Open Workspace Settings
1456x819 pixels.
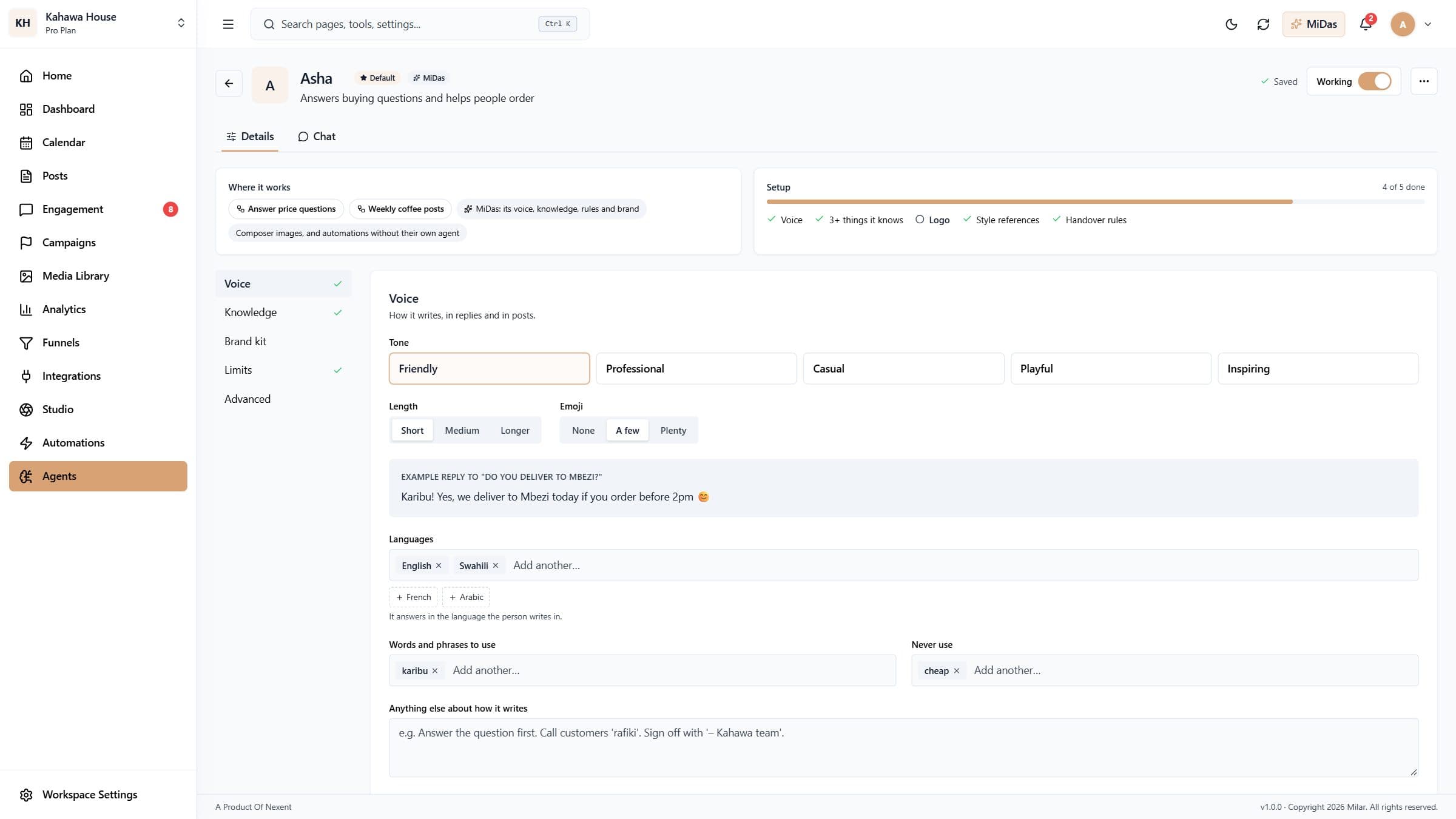point(98,795)
